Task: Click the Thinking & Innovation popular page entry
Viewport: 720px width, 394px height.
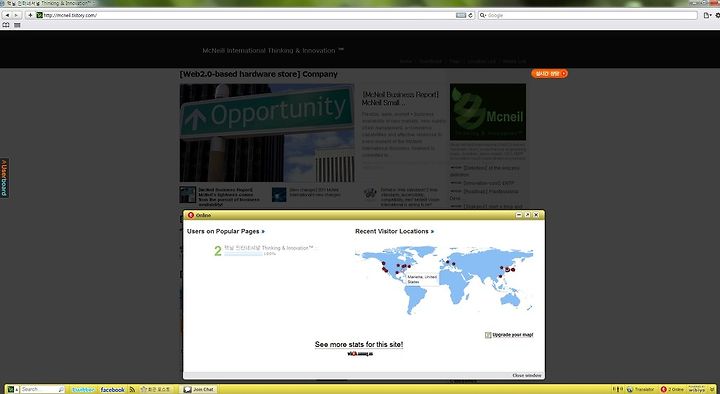Action: coord(269,248)
